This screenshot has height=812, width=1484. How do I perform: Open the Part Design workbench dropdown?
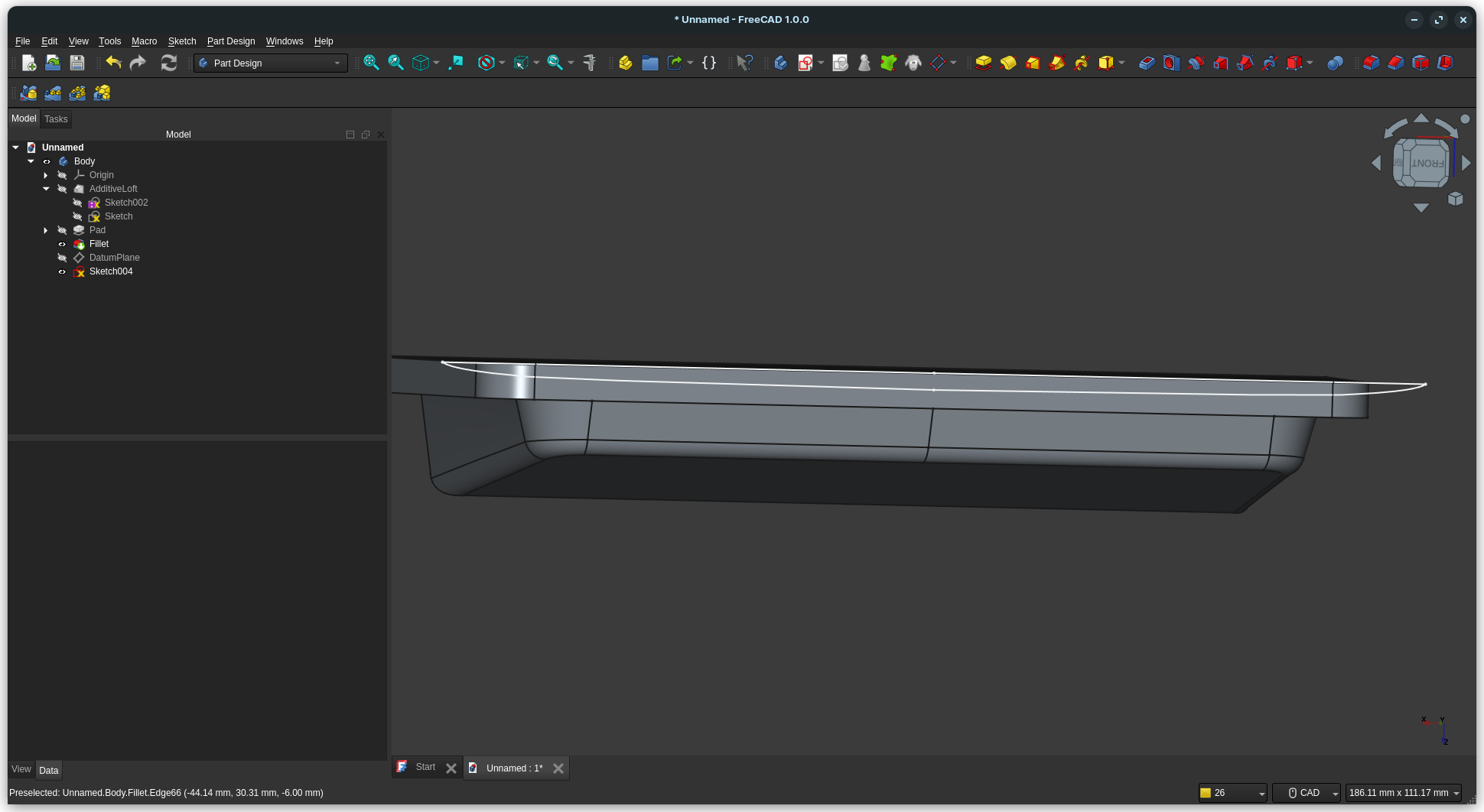[x=271, y=63]
